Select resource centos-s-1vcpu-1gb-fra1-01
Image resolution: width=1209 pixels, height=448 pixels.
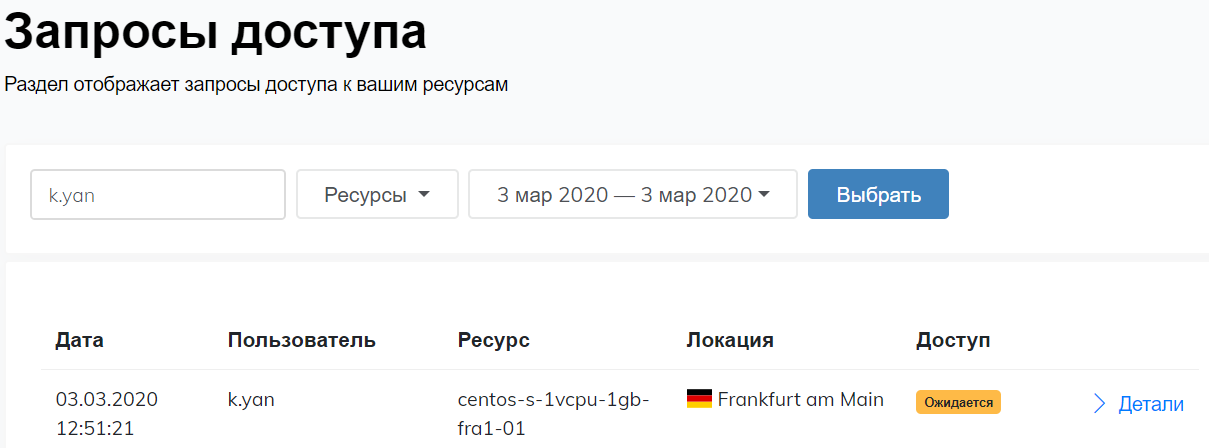click(553, 414)
